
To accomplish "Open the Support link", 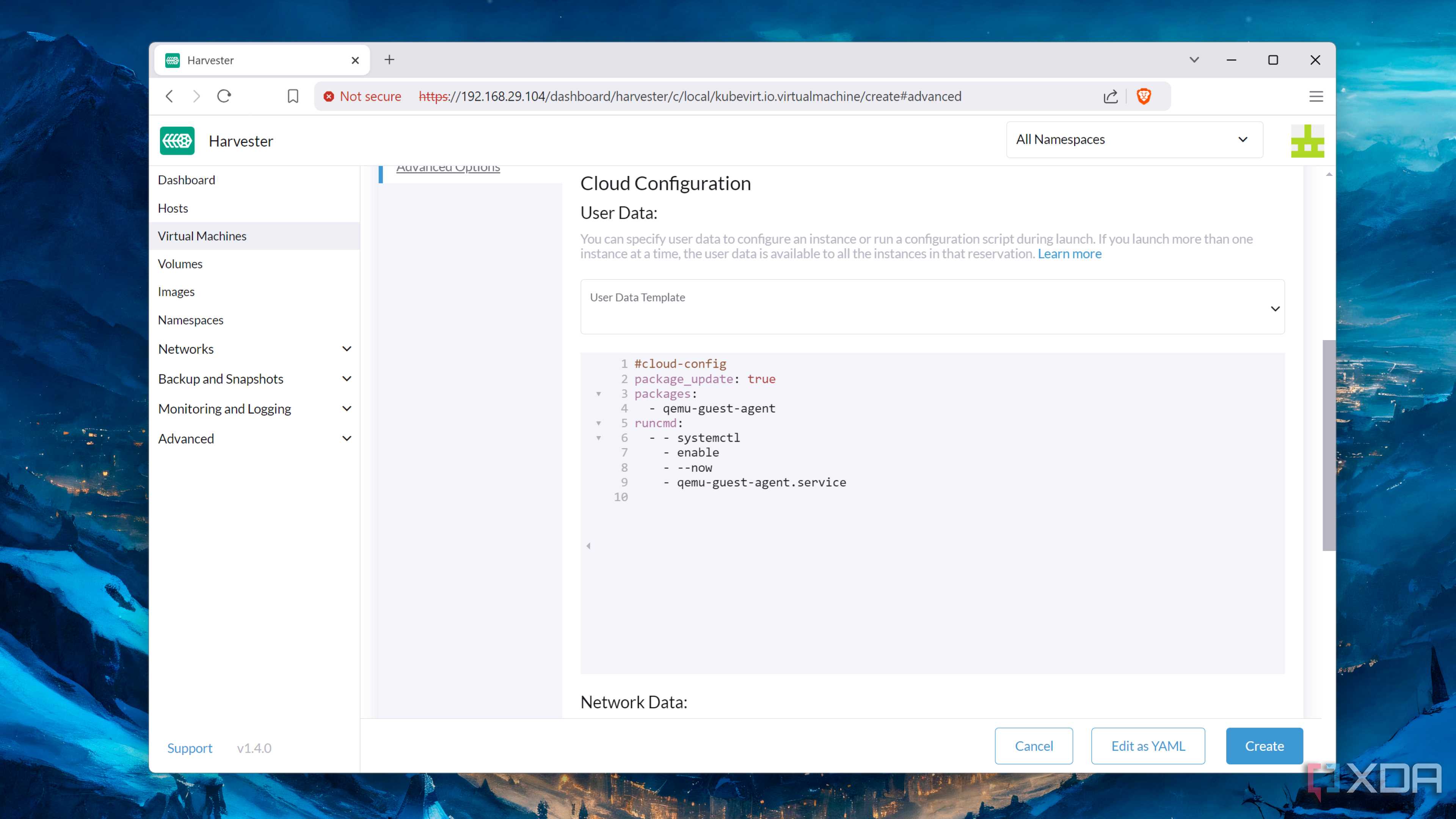I will [x=189, y=748].
